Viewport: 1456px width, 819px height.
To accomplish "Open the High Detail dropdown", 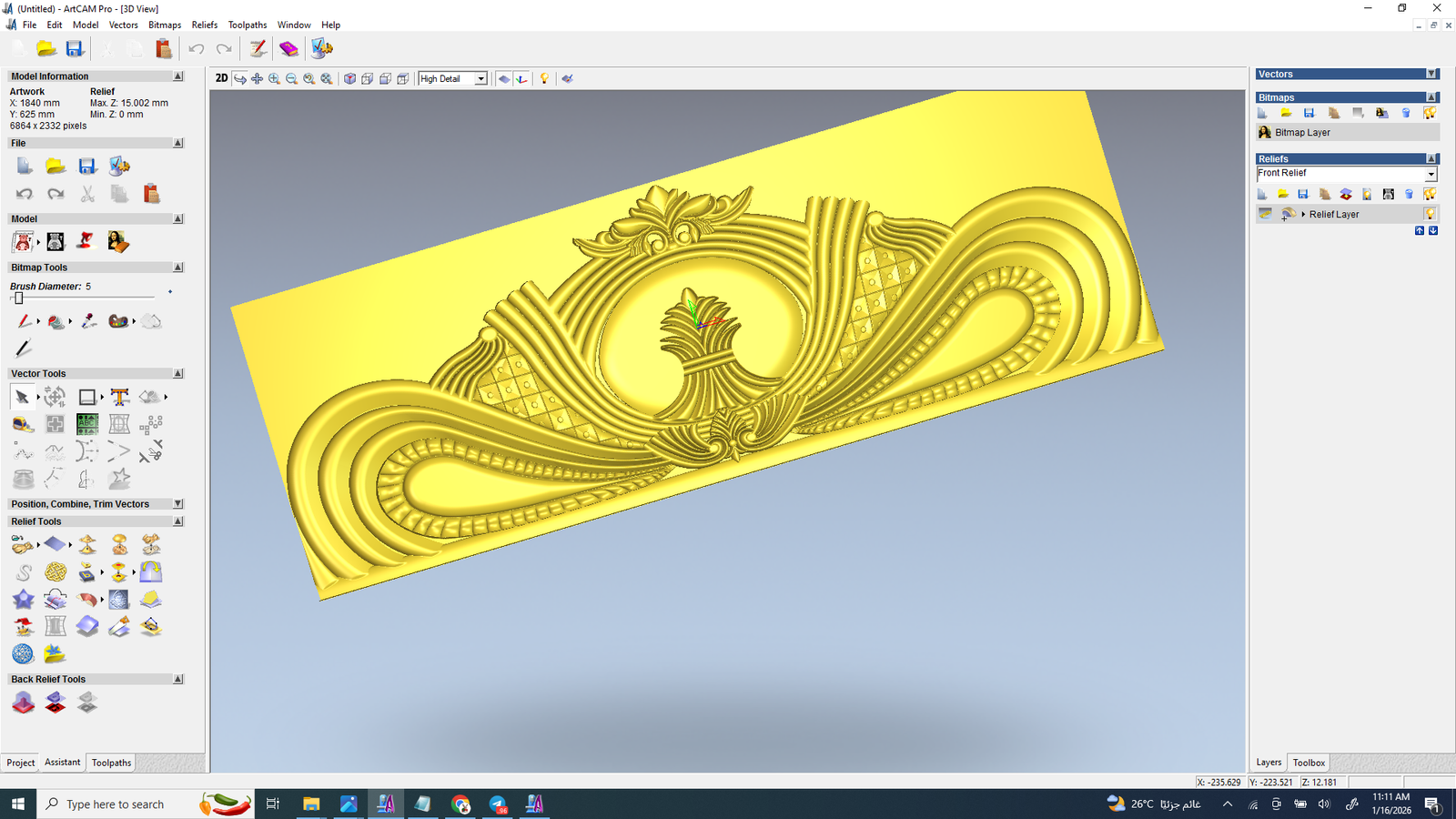I will 480,79.
